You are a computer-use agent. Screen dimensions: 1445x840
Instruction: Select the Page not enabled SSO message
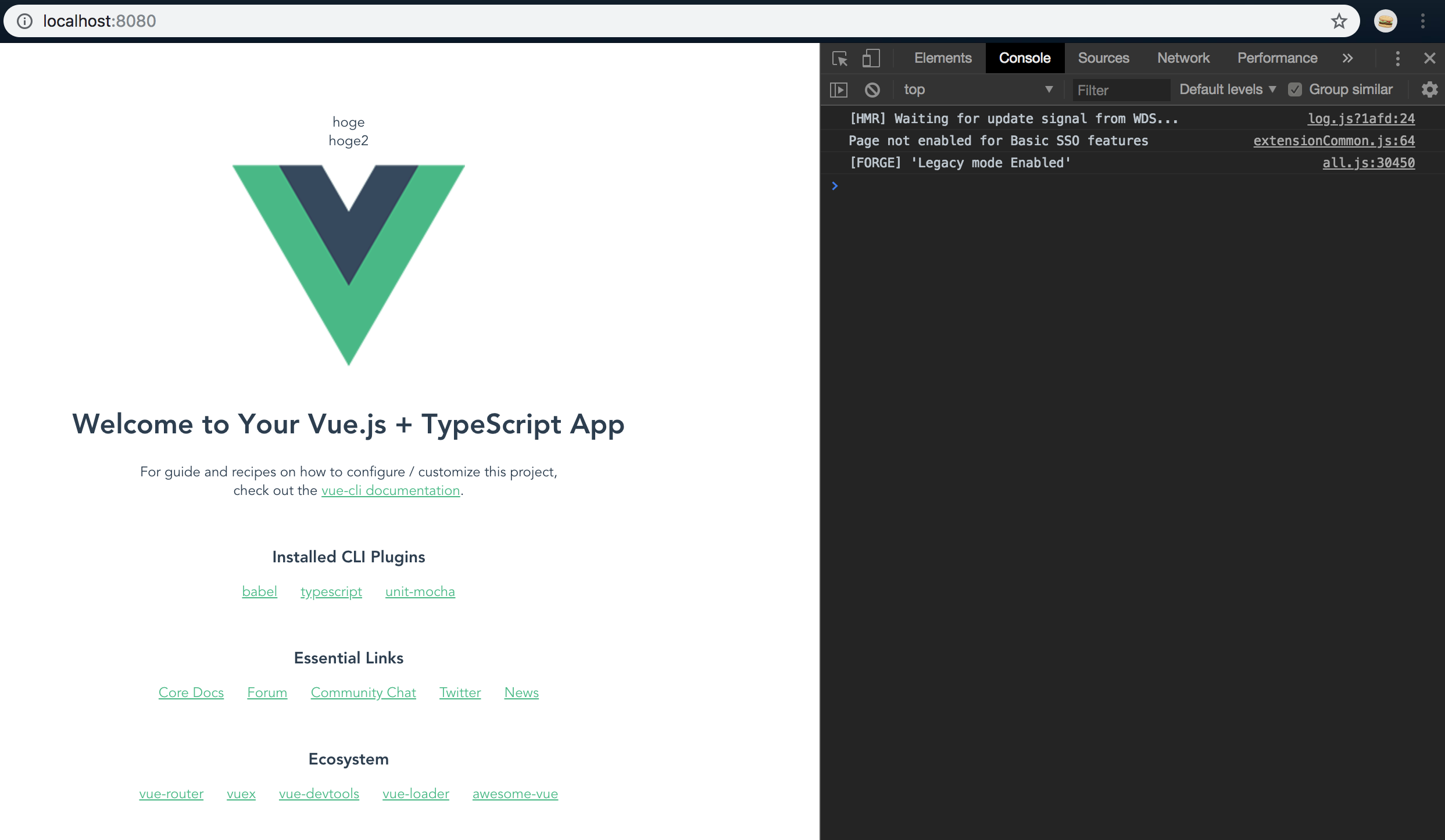coord(999,141)
